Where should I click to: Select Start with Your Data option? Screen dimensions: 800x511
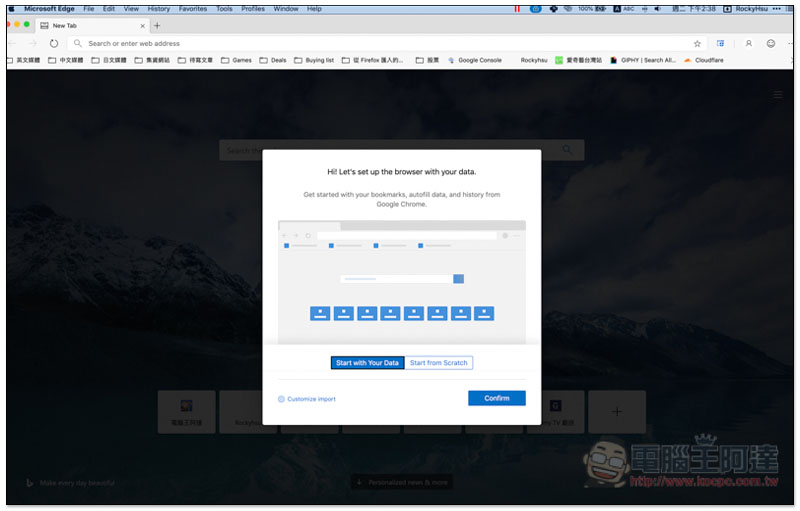coord(367,363)
